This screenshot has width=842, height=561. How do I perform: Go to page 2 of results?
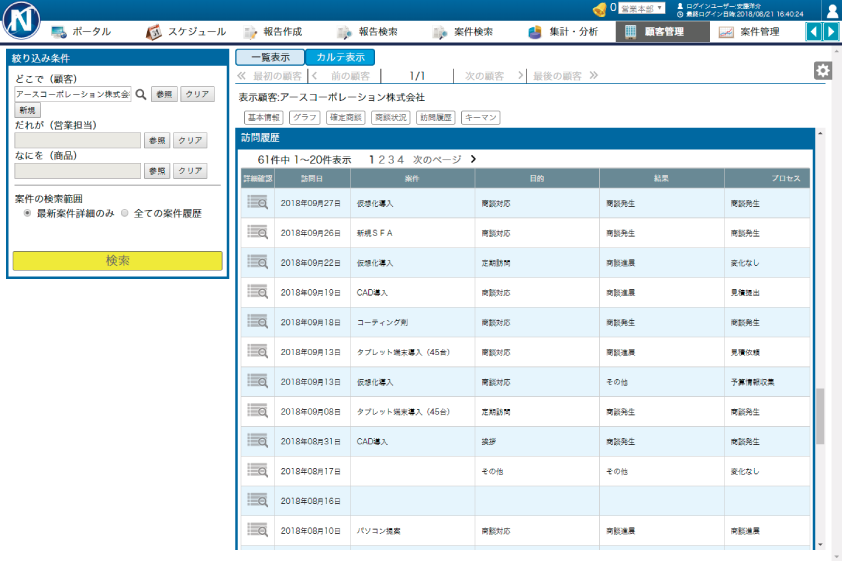[381, 159]
